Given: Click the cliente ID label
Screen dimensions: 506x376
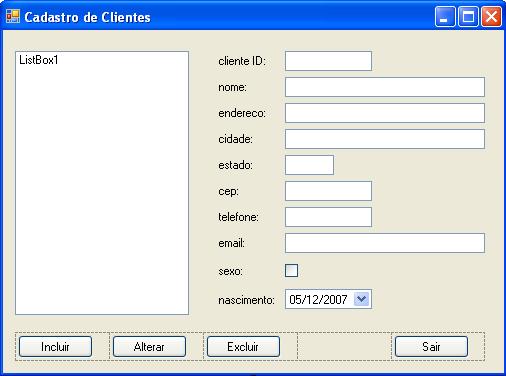Looking at the screenshot, I should click(x=242, y=61).
